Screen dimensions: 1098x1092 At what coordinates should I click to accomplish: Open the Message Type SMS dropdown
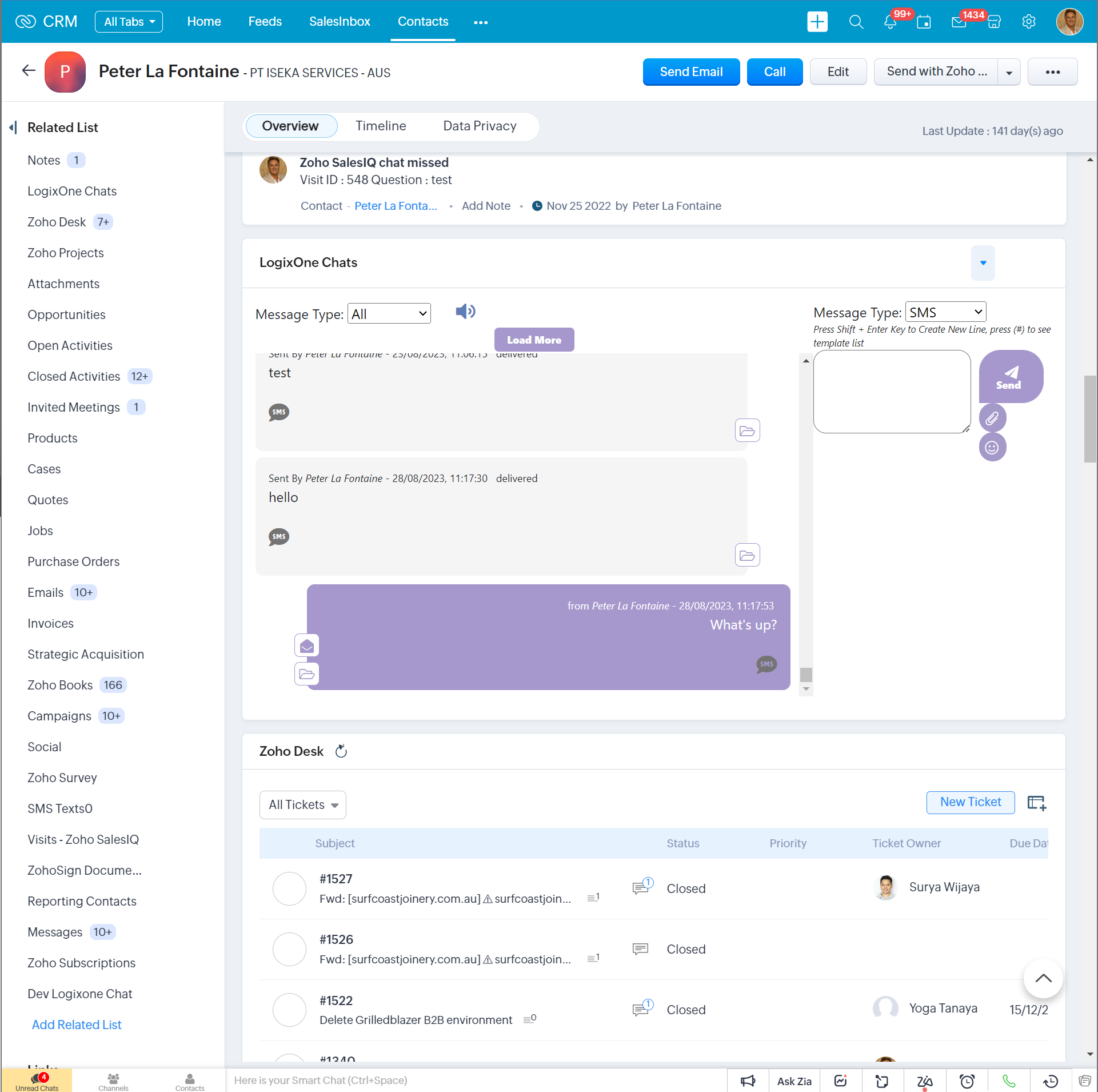[945, 312]
